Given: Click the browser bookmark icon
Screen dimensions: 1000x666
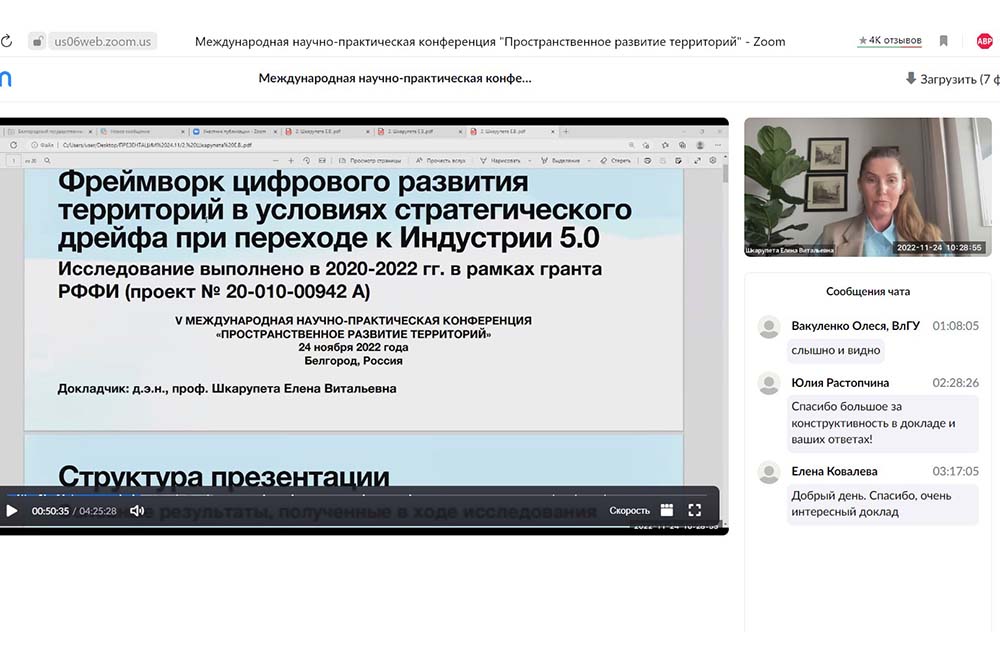Looking at the screenshot, I should point(943,41).
